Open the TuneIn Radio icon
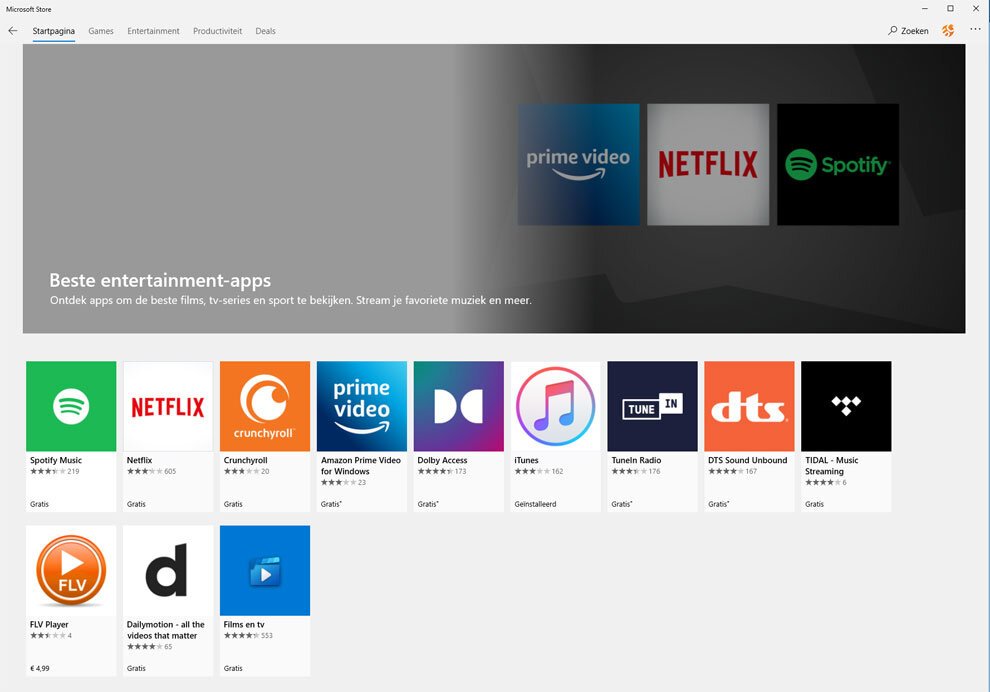Screen dimensions: 990x692 click(652, 406)
